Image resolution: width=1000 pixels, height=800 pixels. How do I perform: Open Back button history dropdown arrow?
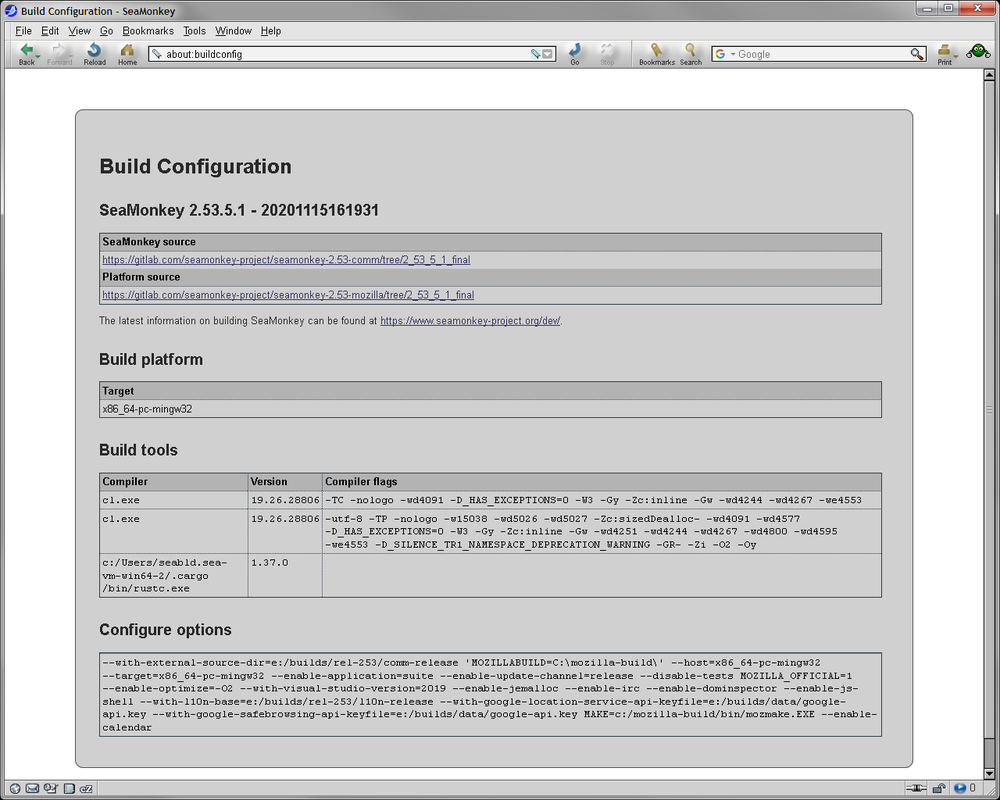38,56
